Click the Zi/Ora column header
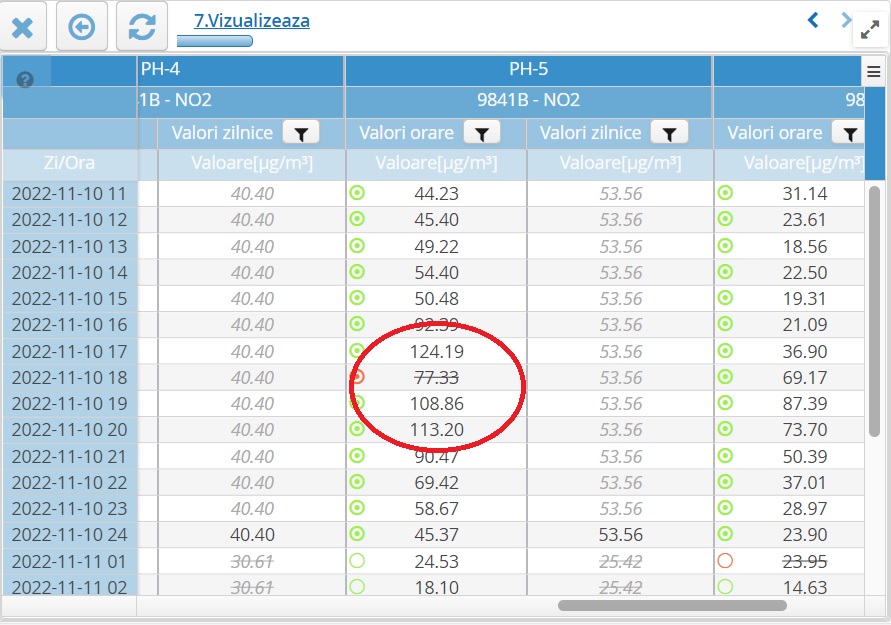Image resolution: width=891 pixels, height=625 pixels. [x=70, y=164]
